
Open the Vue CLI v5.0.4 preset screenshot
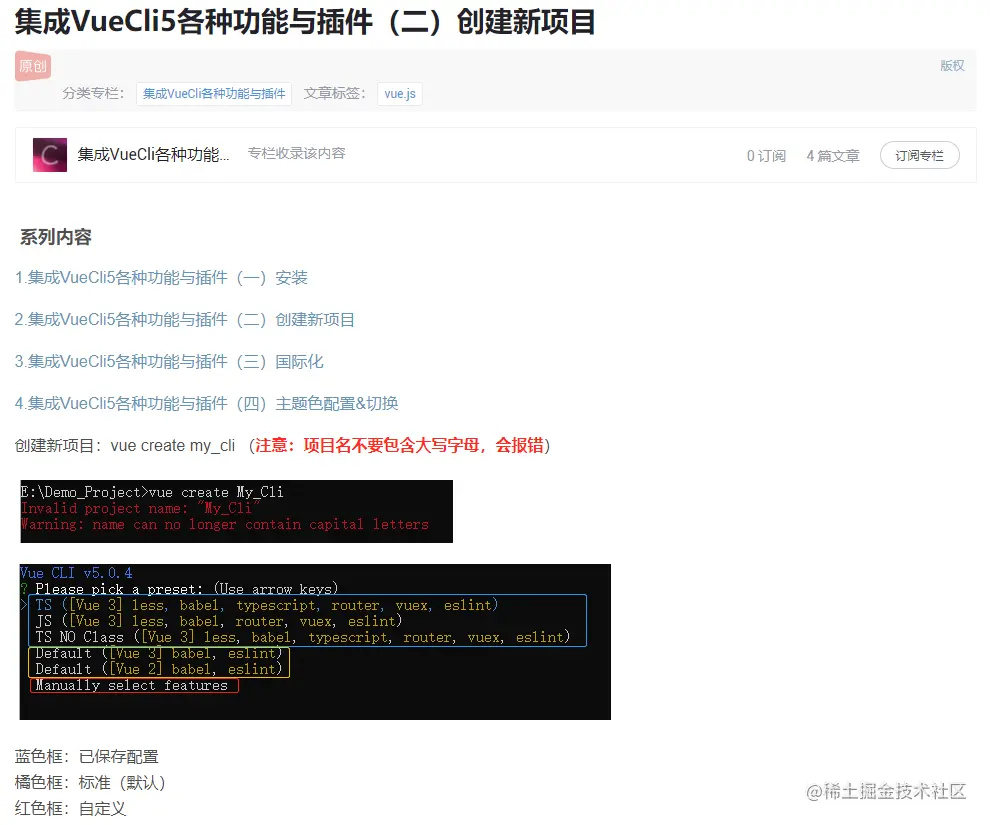(315, 642)
